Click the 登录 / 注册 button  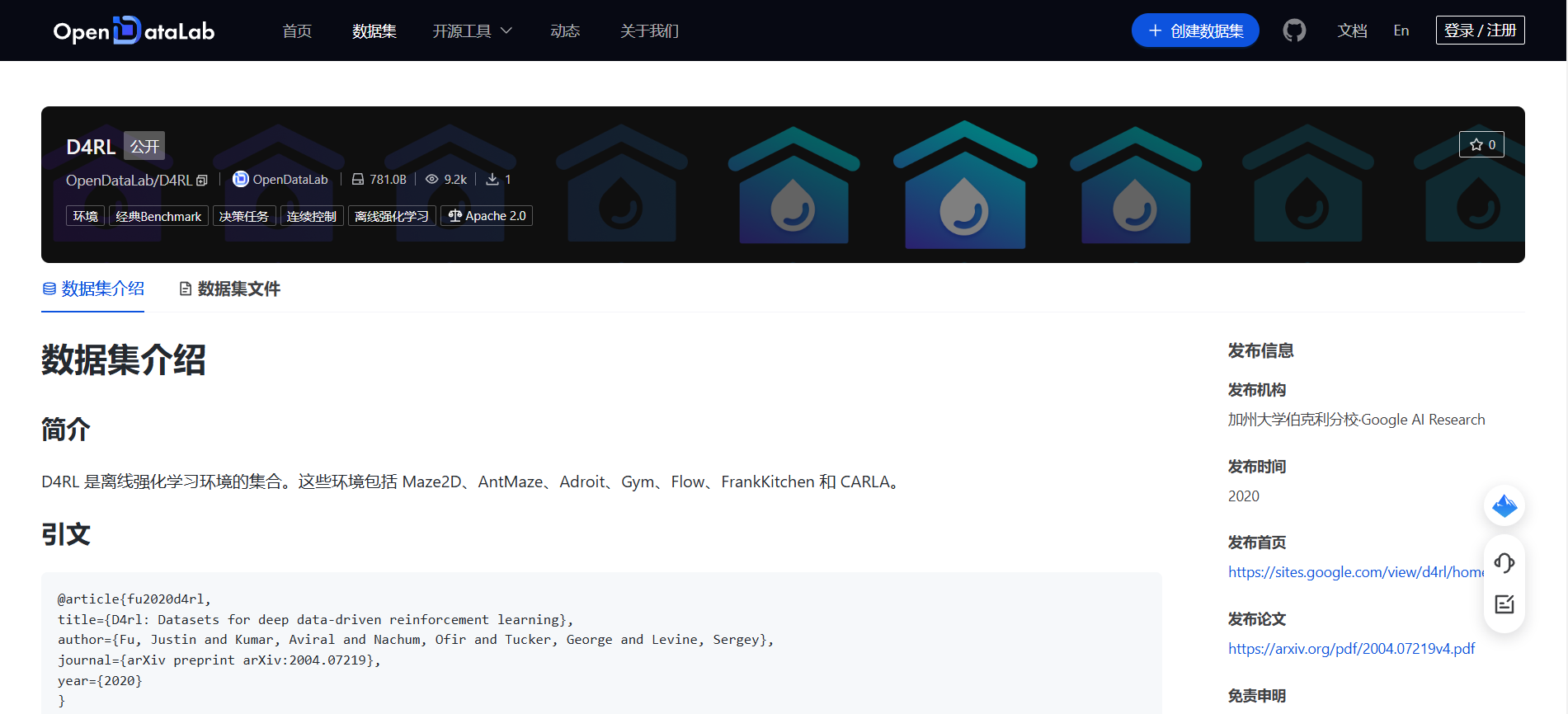point(1480,31)
